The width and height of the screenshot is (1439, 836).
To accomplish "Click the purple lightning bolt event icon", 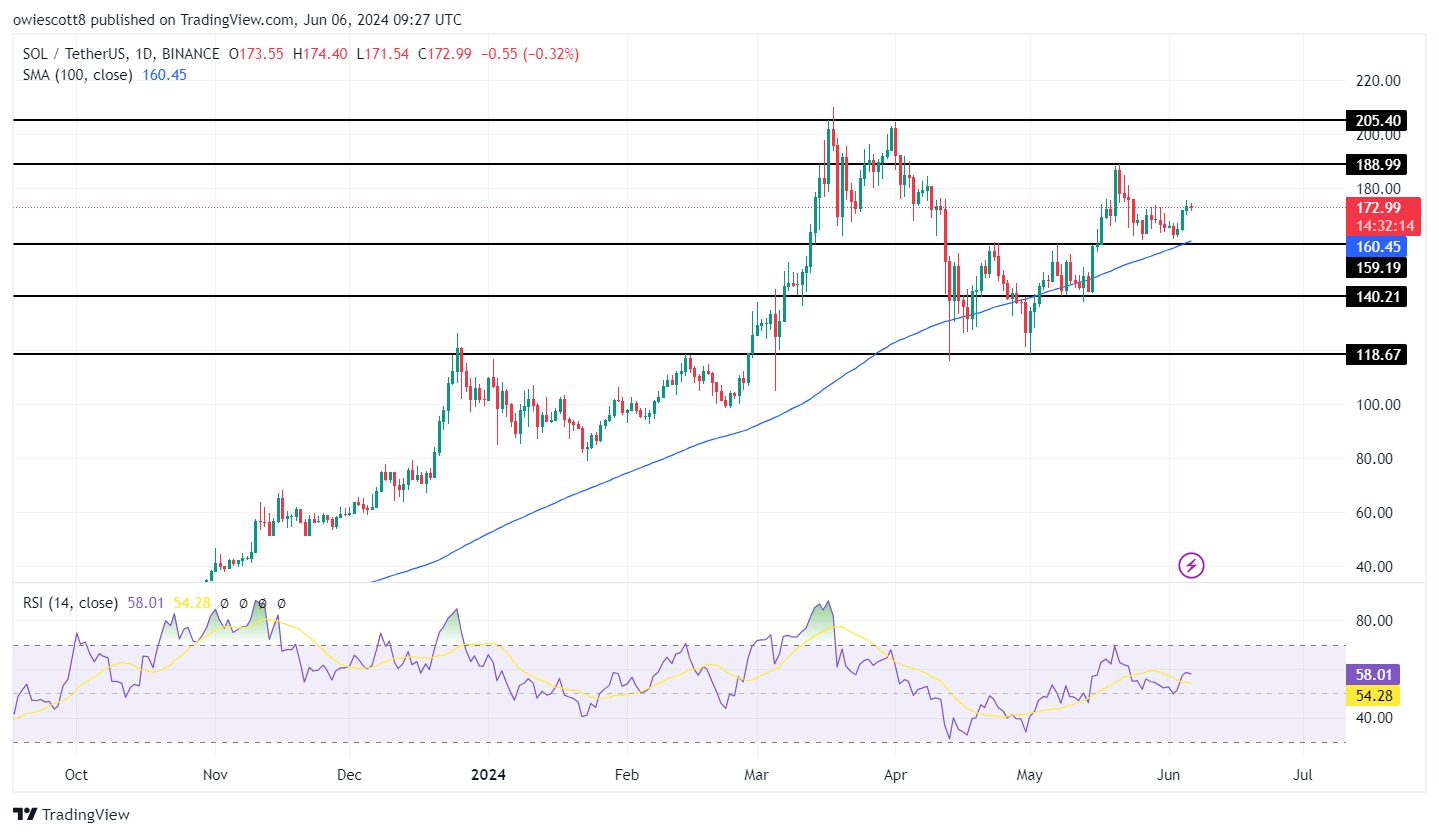I will (1191, 566).
